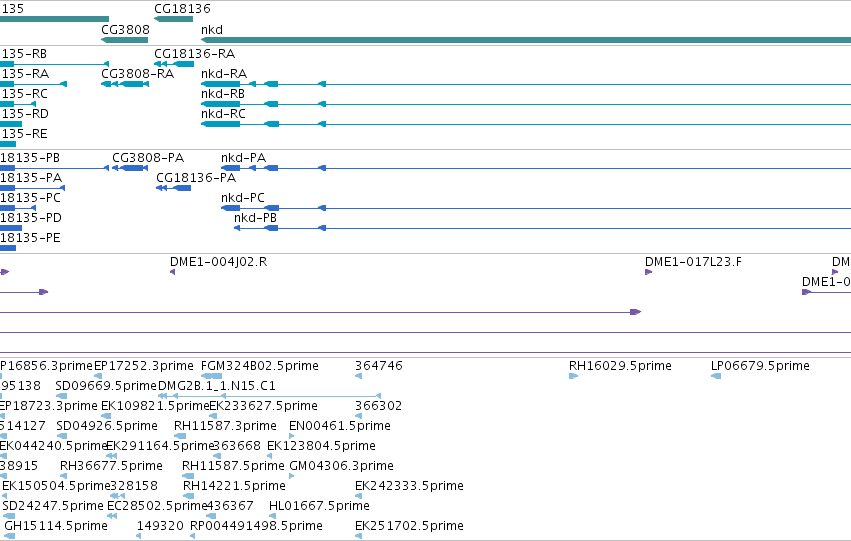The image size is (851, 541).
Task: Click the nkd-RA first exon block
Action: click(x=220, y=84)
